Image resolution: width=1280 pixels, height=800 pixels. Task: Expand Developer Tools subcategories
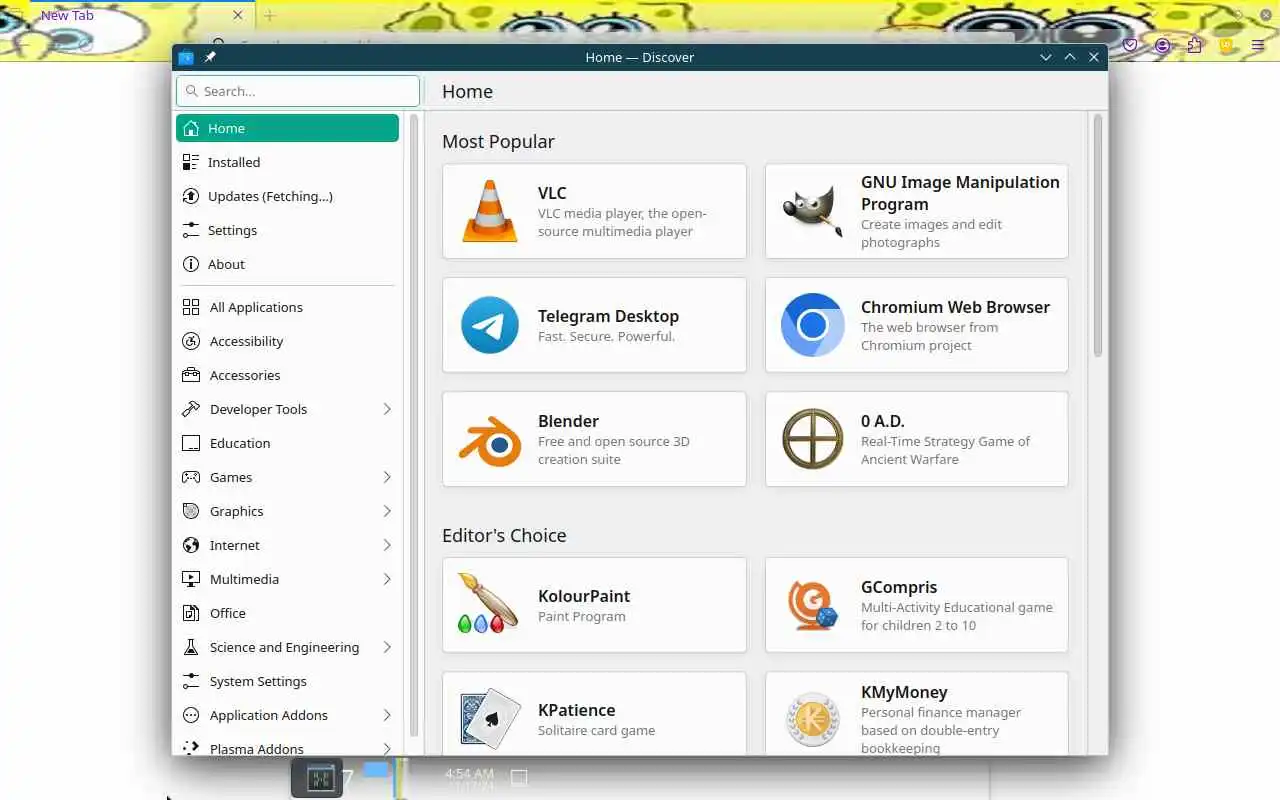pos(387,409)
